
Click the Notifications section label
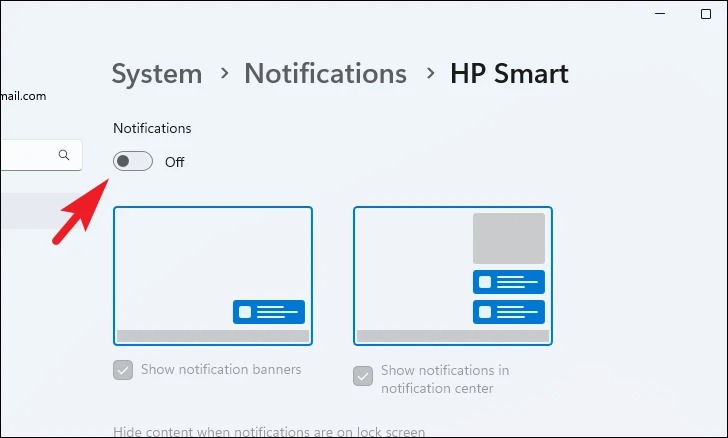(x=152, y=128)
